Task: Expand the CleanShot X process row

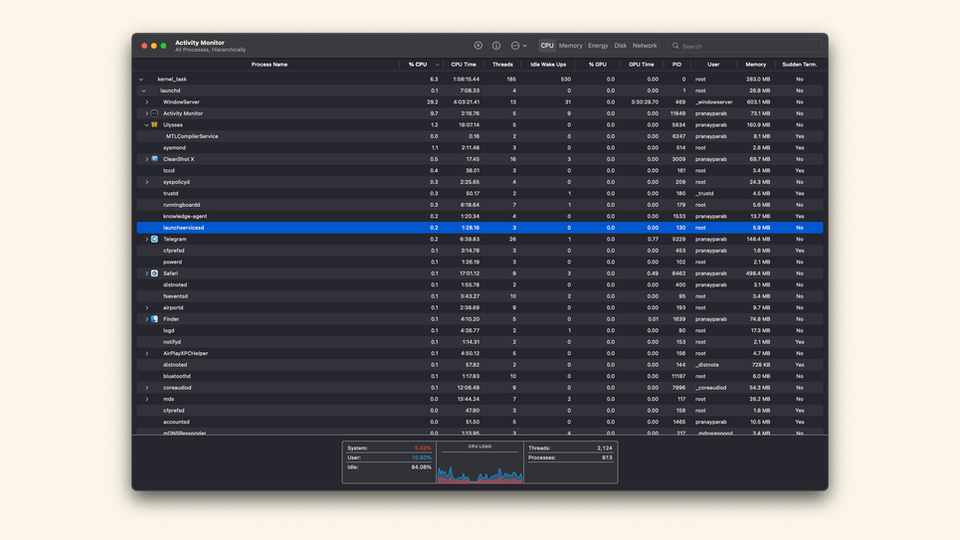Action: click(147, 159)
